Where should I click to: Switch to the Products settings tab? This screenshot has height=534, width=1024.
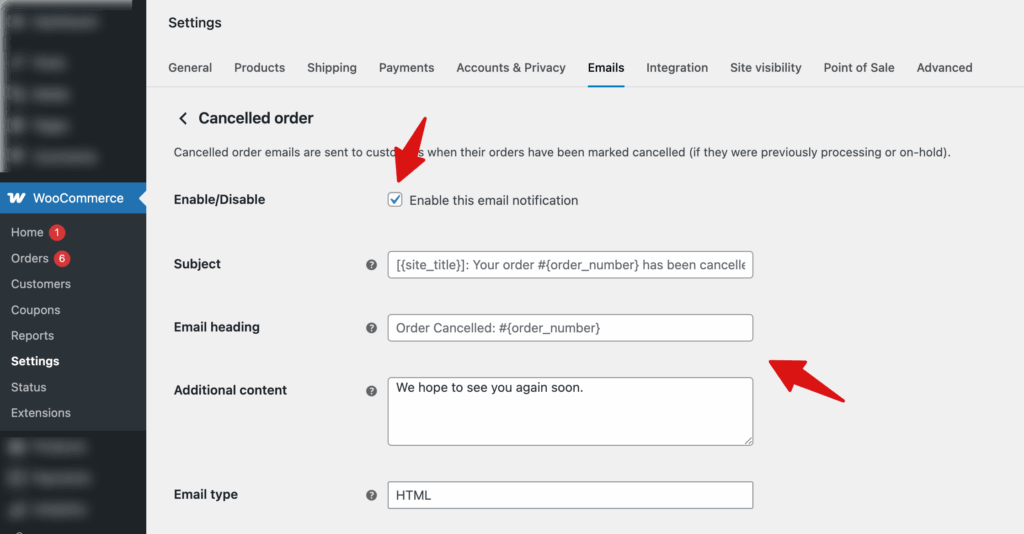tap(259, 68)
